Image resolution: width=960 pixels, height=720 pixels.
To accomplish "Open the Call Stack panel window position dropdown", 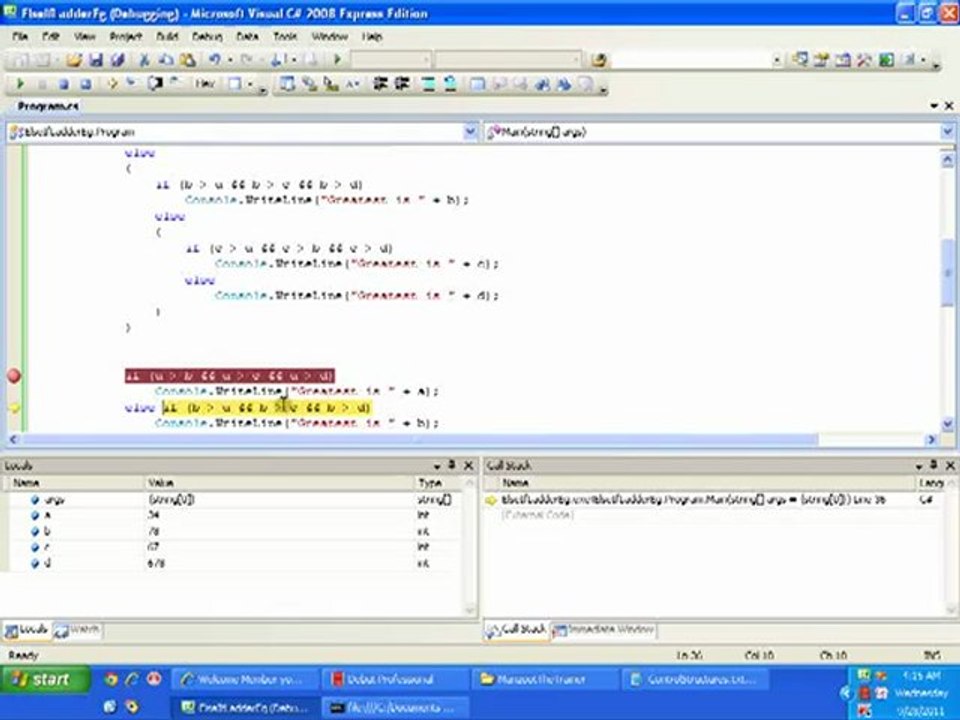I will 919,467.
